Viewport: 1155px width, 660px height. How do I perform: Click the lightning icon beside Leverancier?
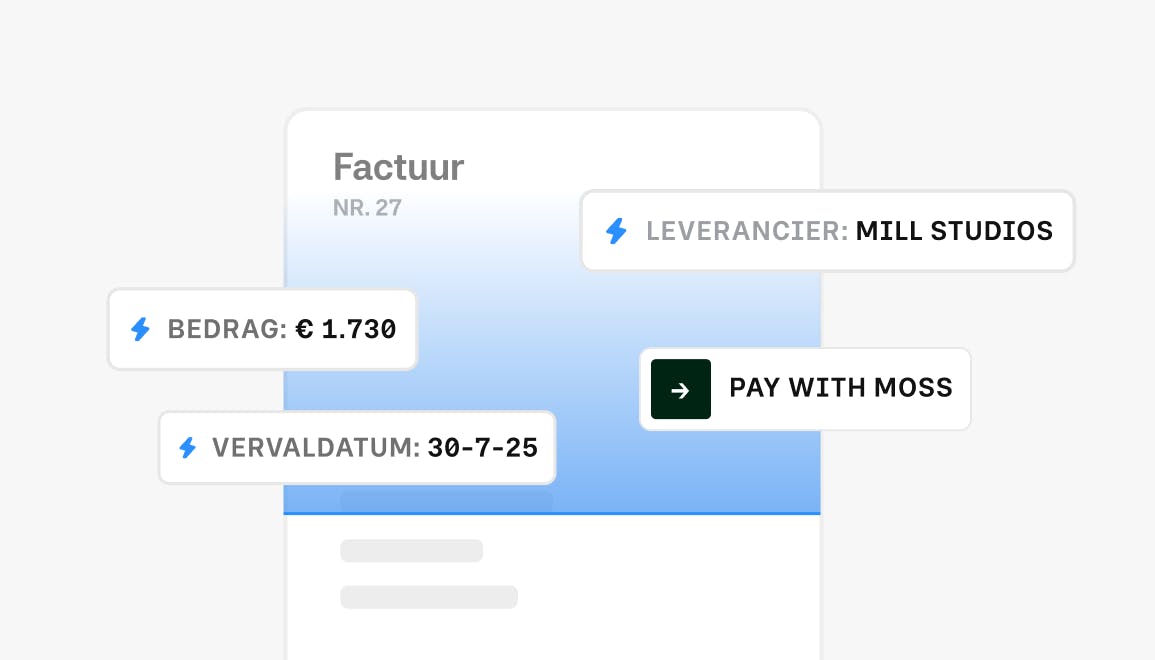tap(616, 232)
